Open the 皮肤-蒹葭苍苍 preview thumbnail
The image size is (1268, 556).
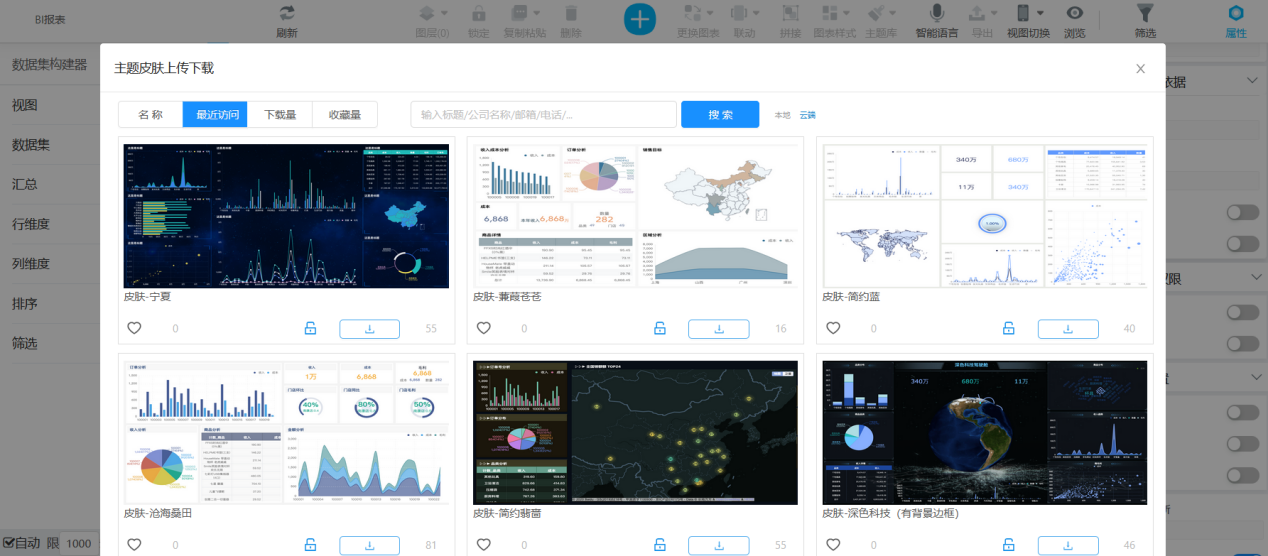636,216
